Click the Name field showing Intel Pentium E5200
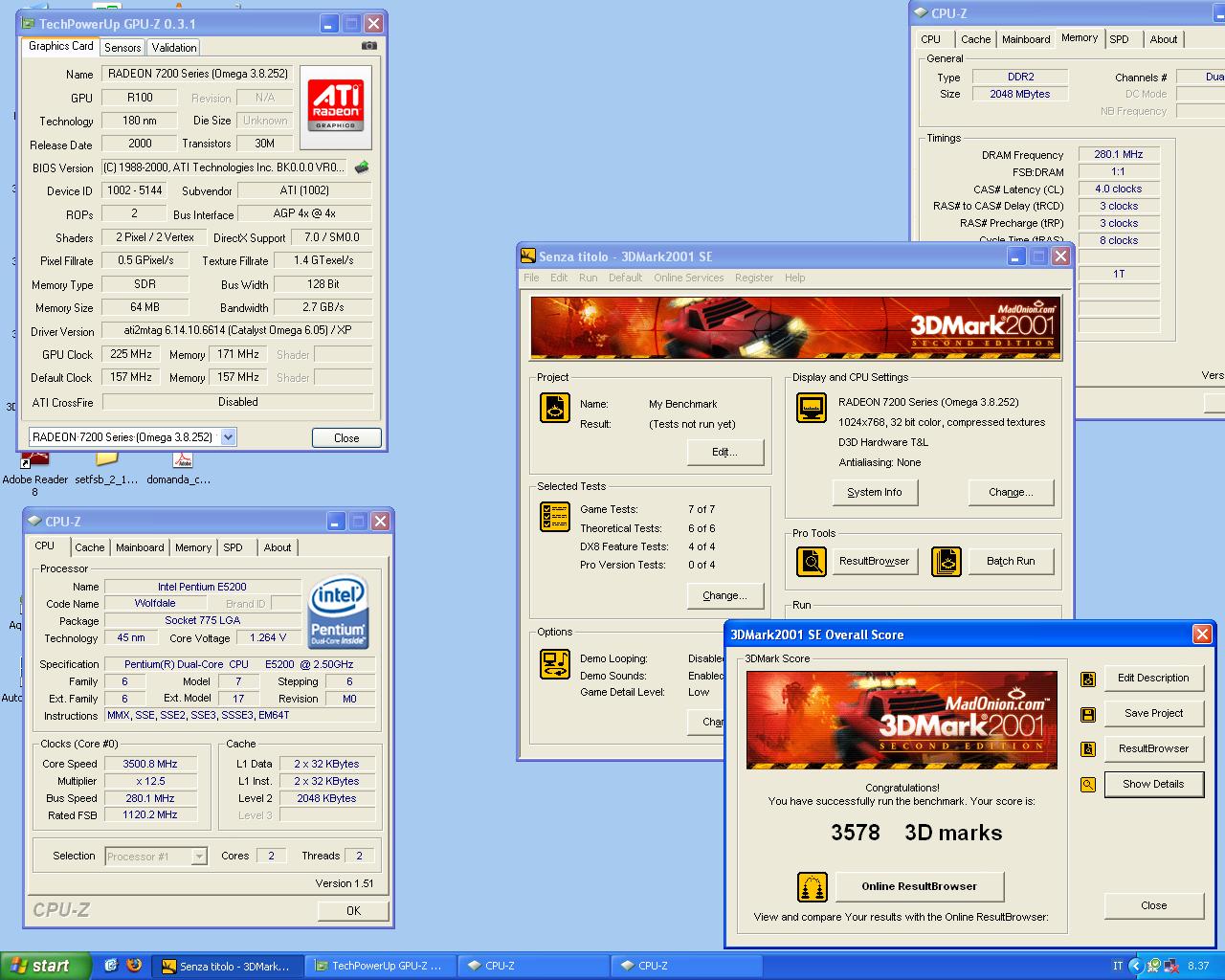1225x980 pixels. [x=202, y=587]
